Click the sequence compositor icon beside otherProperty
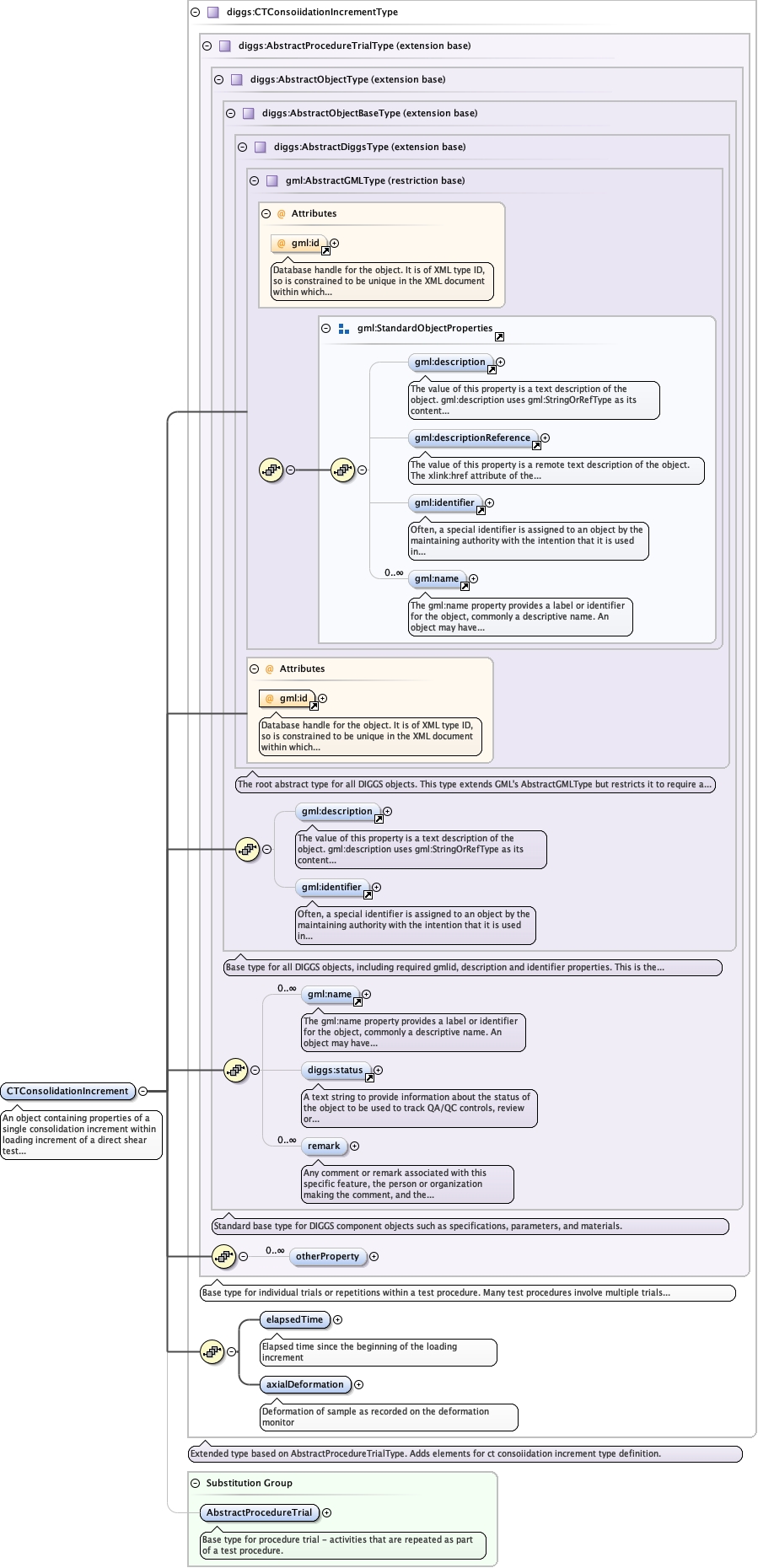Image resolution: width=758 pixels, height=1568 pixels. 223,1256
